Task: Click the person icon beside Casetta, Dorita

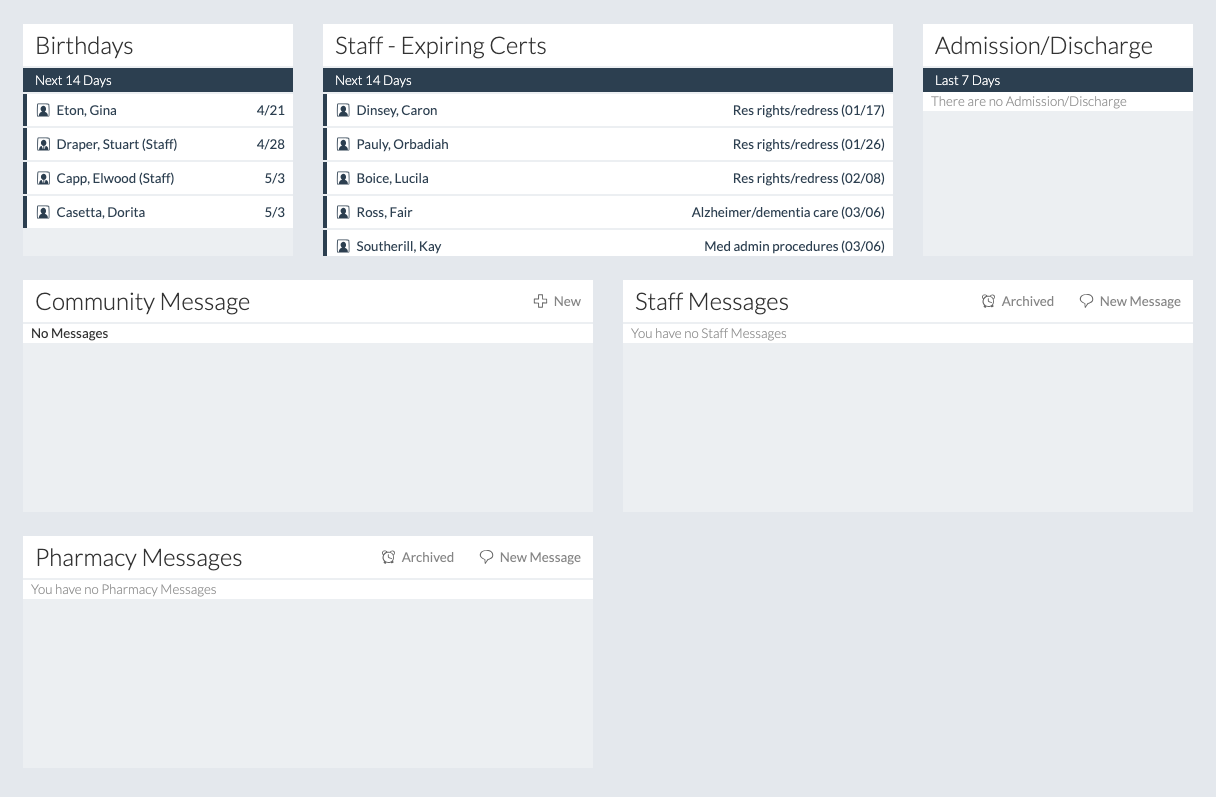Action: point(43,213)
